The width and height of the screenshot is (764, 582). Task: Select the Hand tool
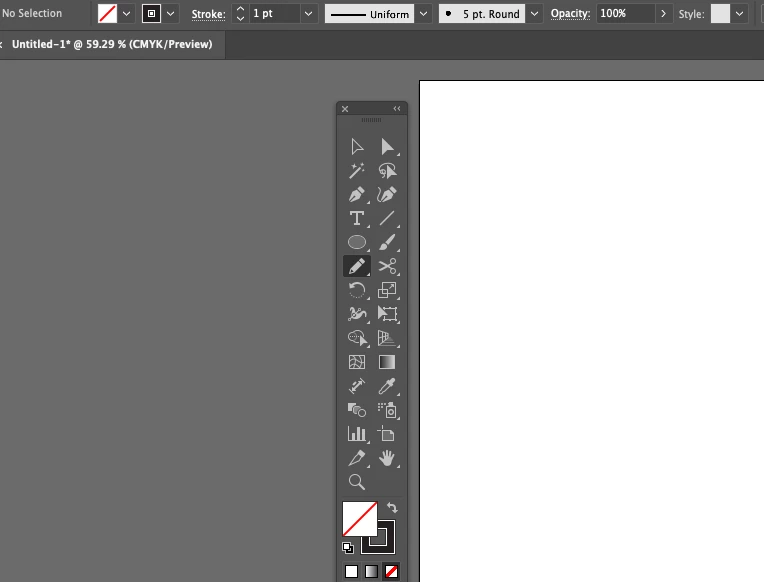pyautogui.click(x=387, y=458)
